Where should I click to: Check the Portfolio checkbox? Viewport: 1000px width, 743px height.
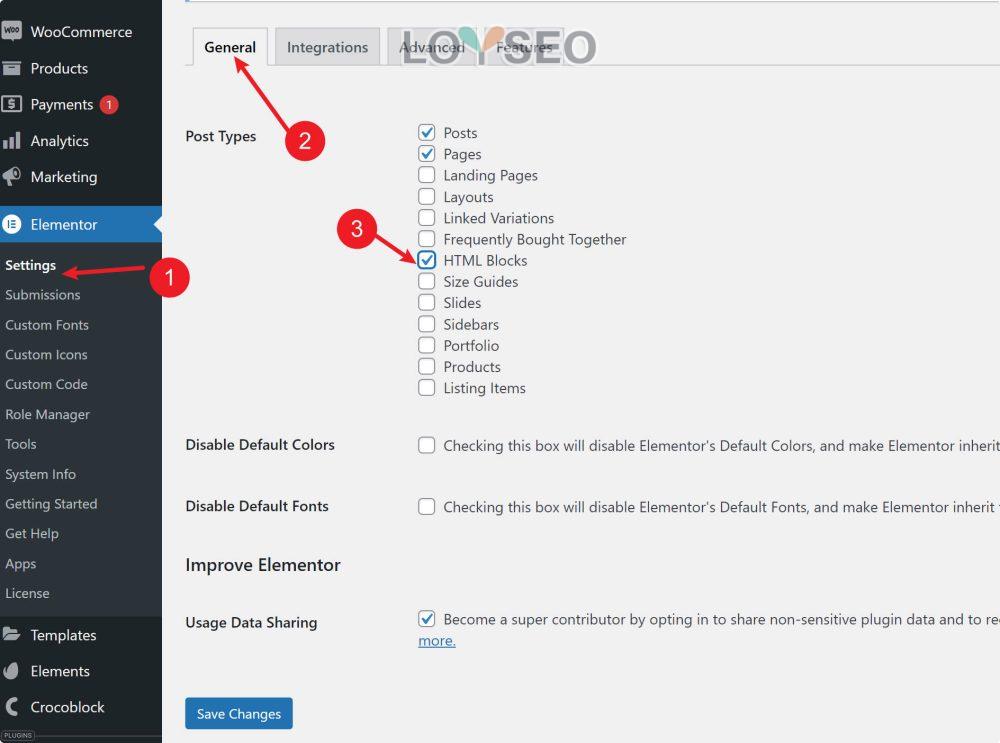click(427, 345)
